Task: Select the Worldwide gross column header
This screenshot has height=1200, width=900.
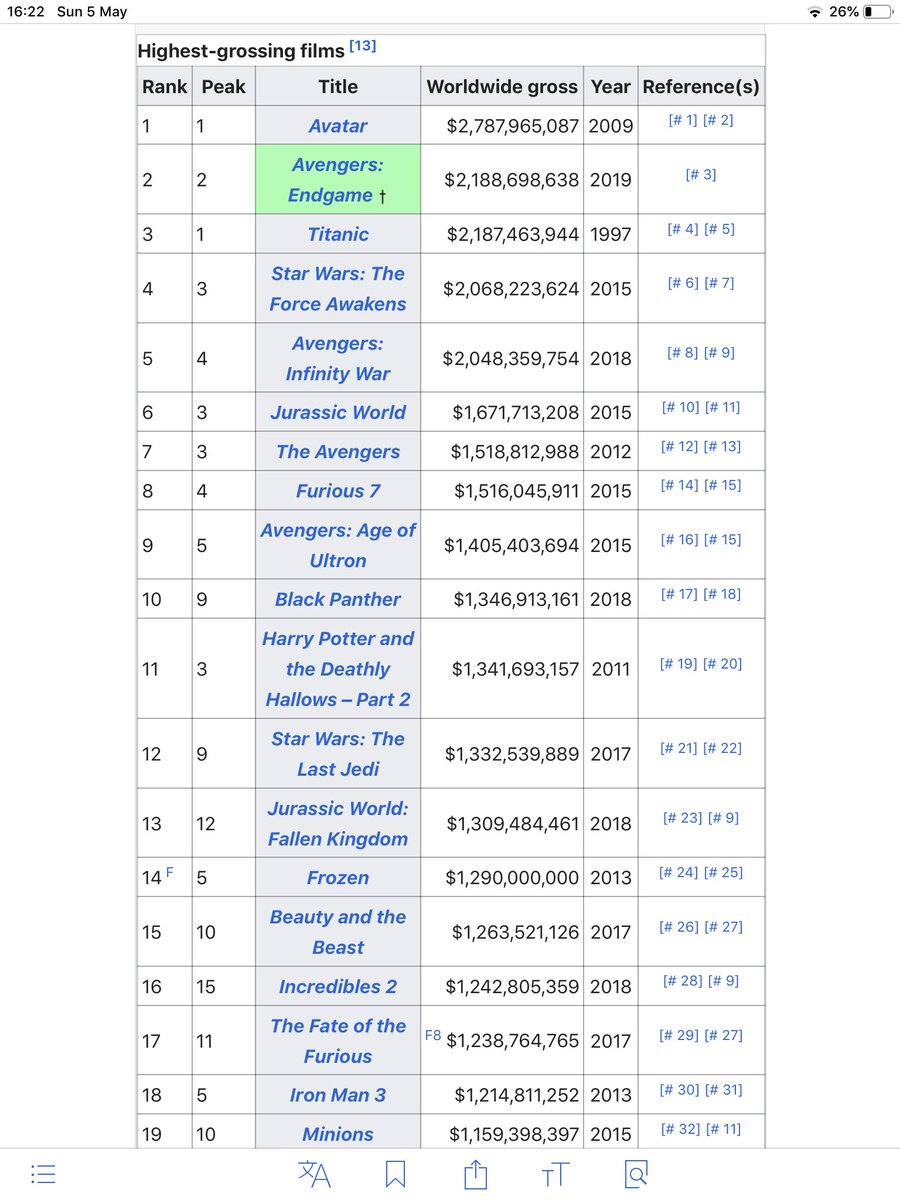Action: (502, 86)
